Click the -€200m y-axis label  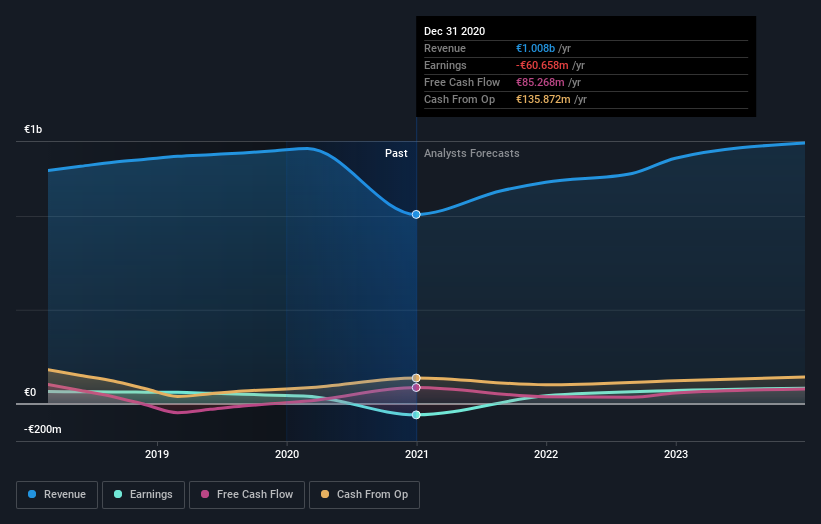(43, 429)
